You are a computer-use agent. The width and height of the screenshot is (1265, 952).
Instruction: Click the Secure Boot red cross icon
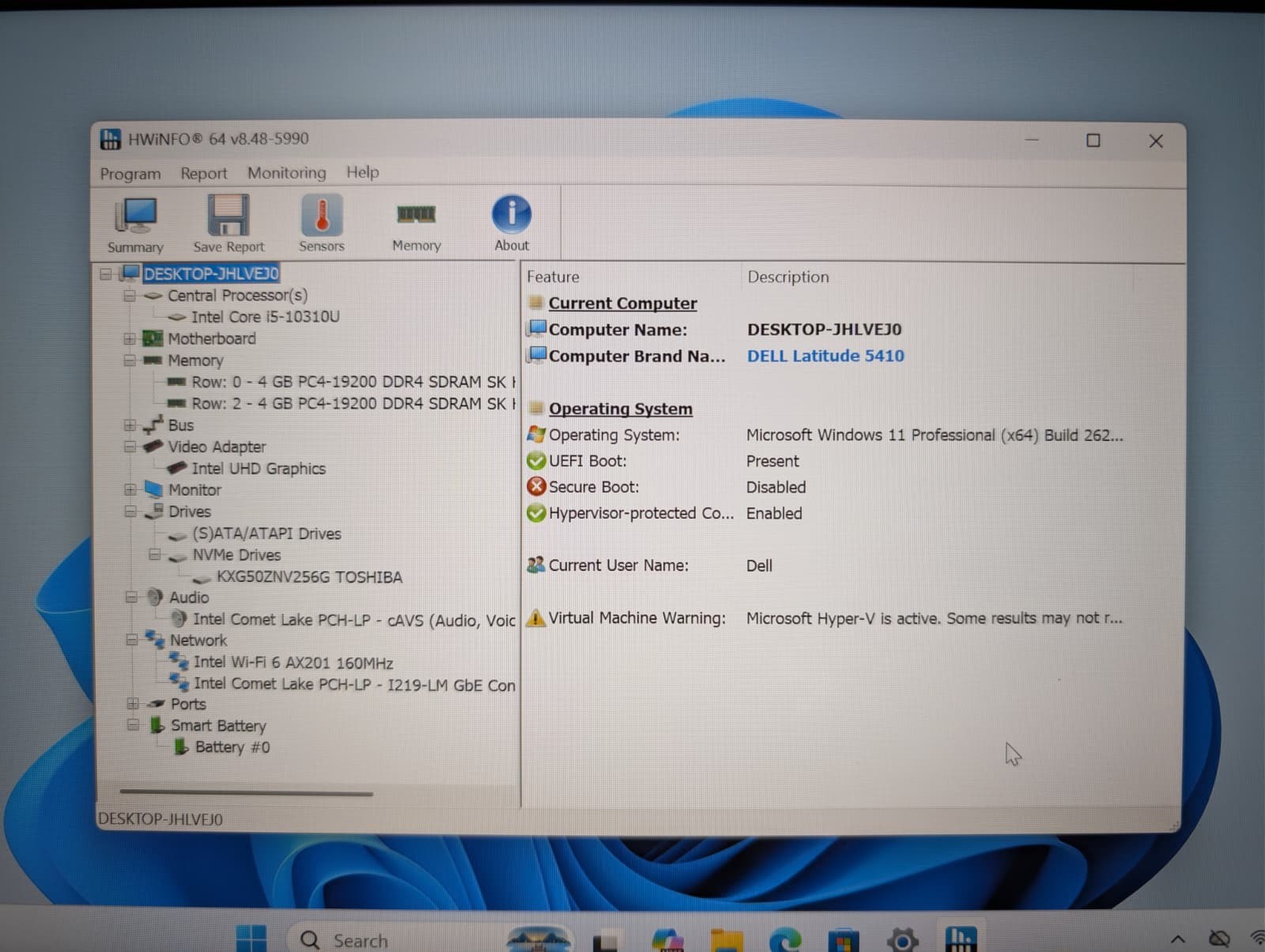(536, 486)
